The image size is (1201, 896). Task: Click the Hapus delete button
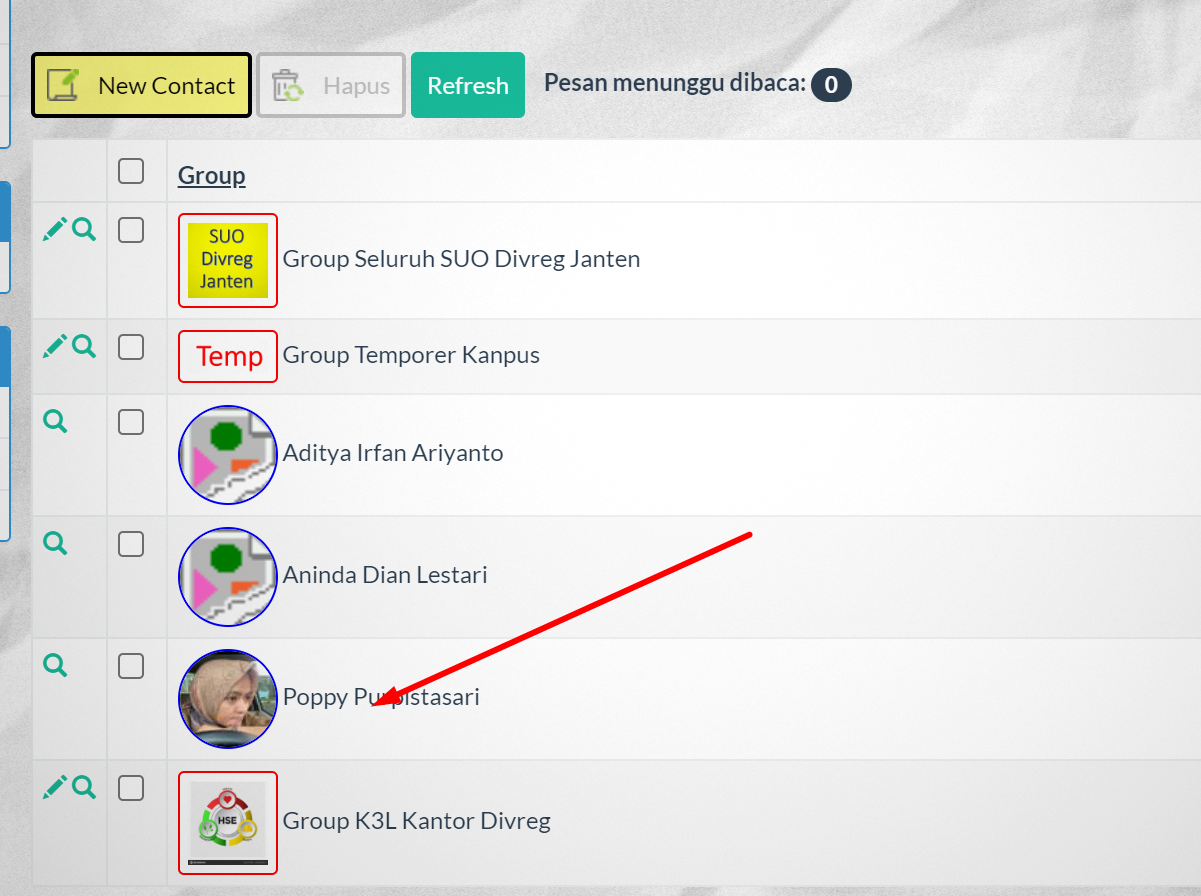(331, 85)
